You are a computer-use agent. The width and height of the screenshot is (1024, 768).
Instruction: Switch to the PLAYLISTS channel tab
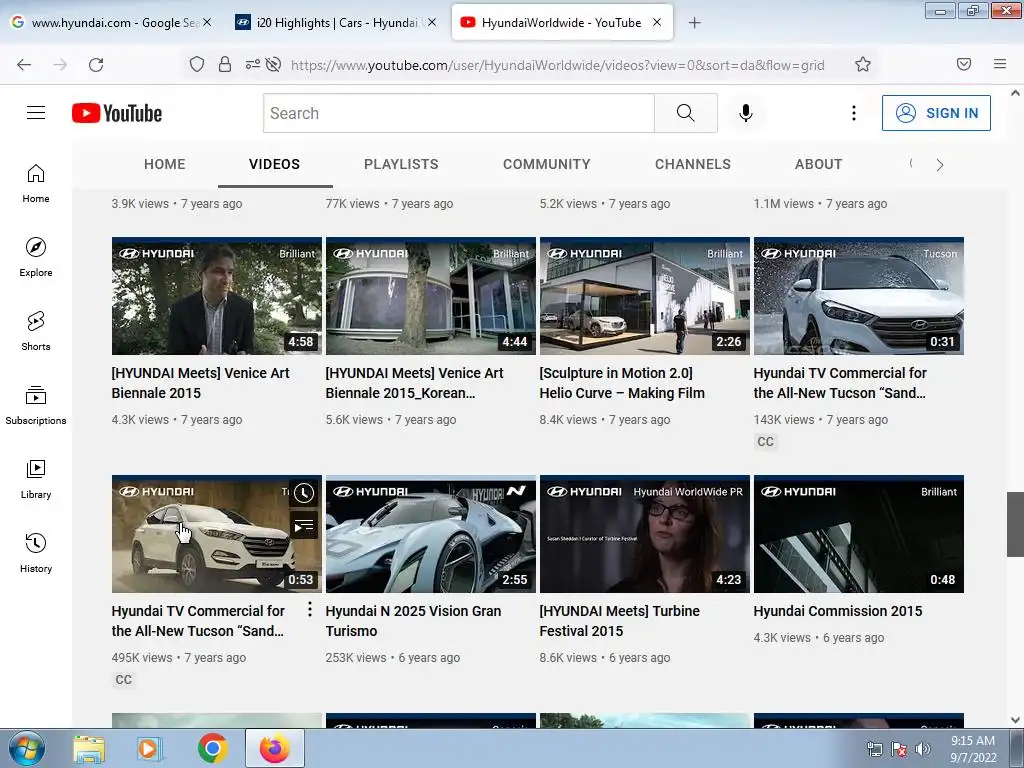[401, 164]
